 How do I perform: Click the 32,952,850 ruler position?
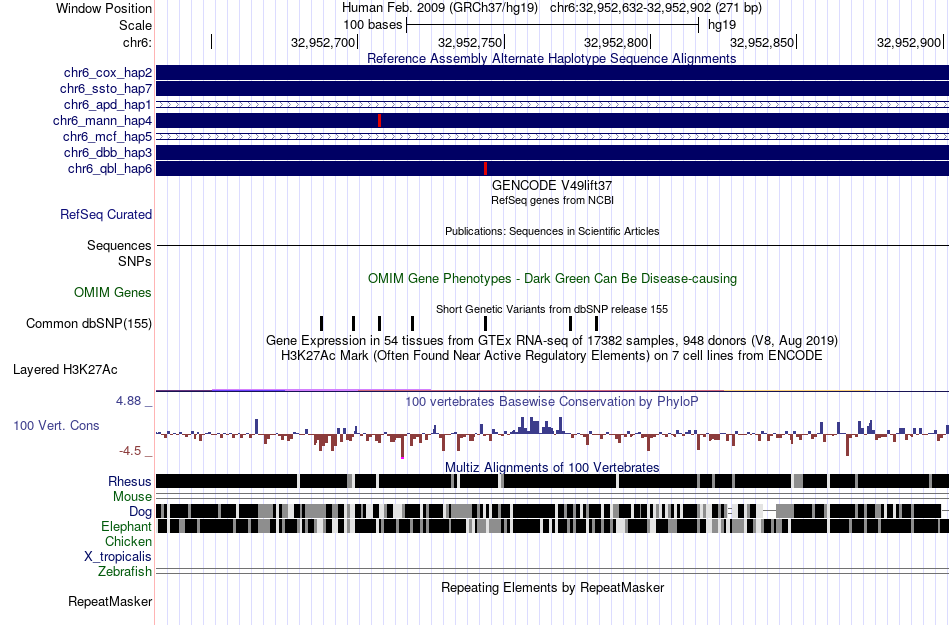click(762, 42)
